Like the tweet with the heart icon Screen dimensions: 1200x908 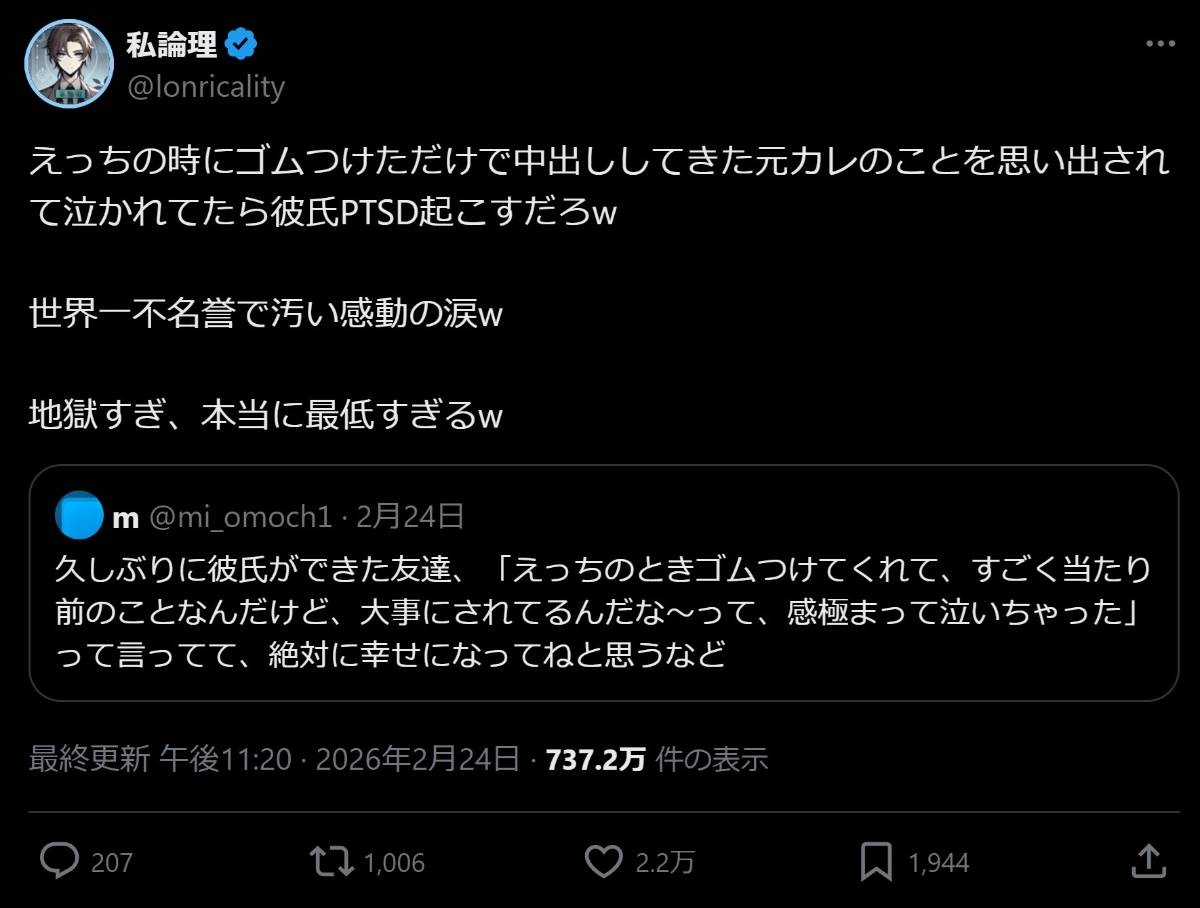(603, 861)
